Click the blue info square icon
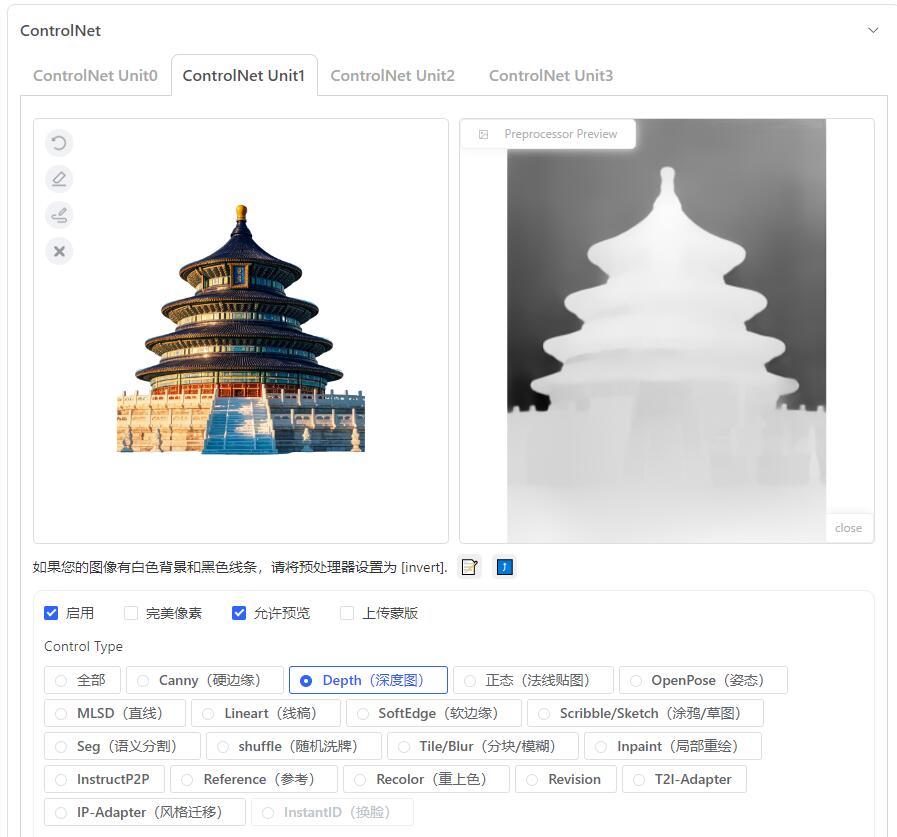The height and width of the screenshot is (837, 897). click(505, 567)
